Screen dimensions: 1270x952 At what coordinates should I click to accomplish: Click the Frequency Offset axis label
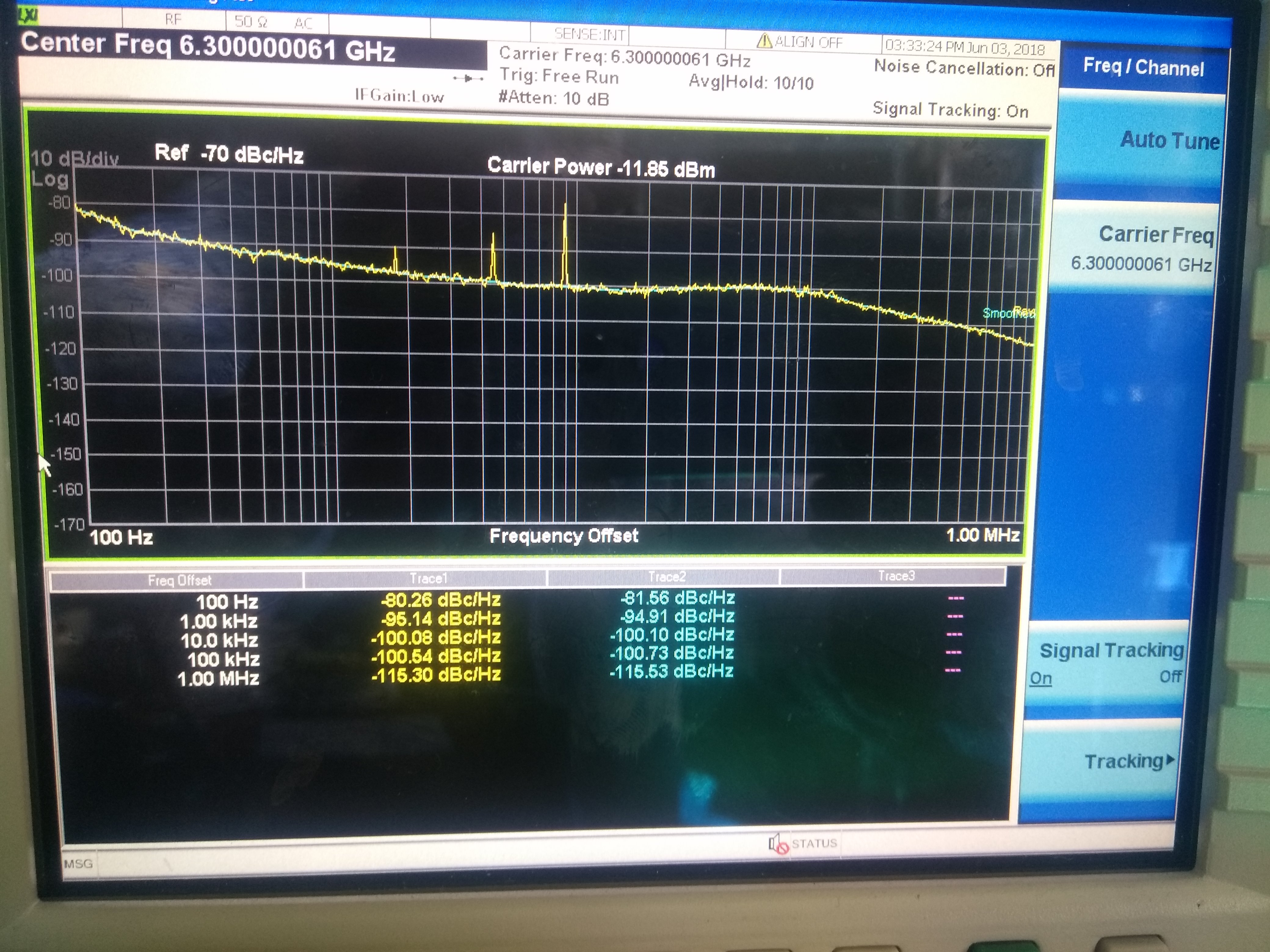tap(564, 535)
